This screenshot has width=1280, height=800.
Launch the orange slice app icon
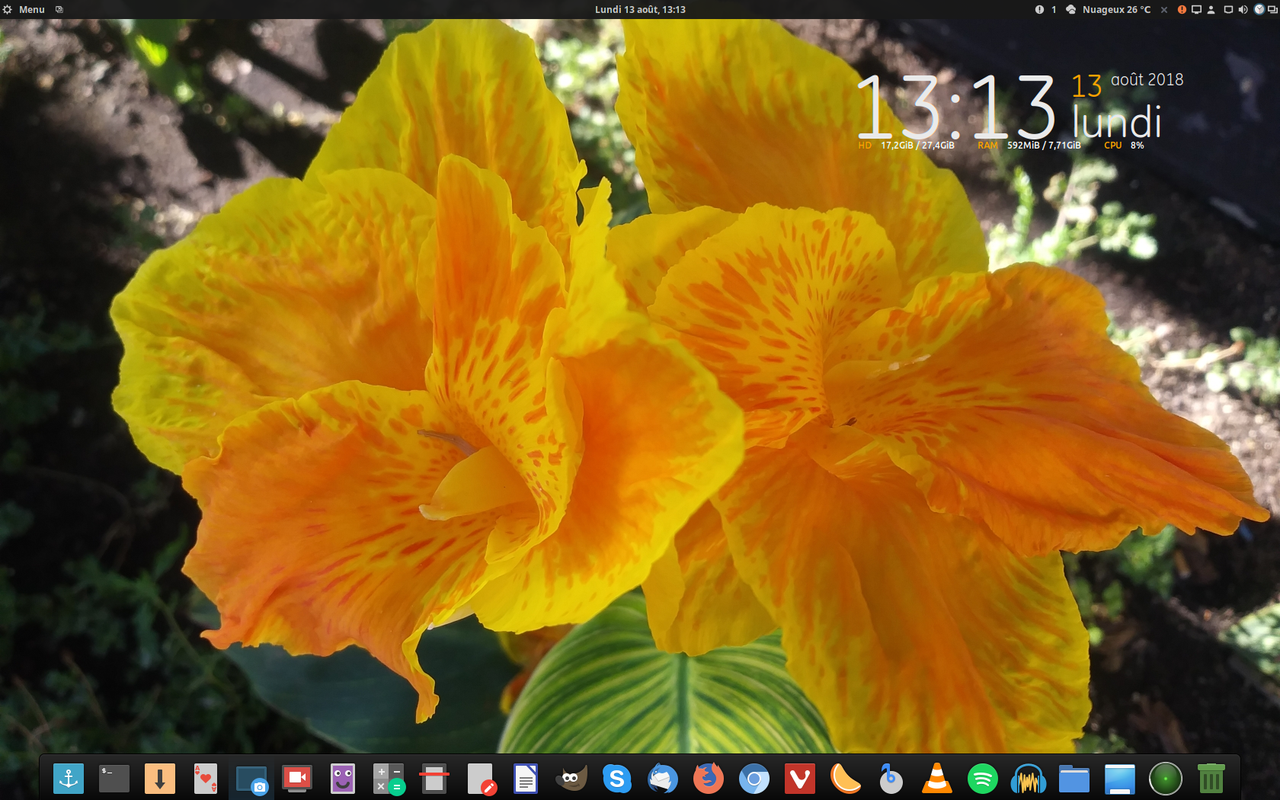point(845,778)
